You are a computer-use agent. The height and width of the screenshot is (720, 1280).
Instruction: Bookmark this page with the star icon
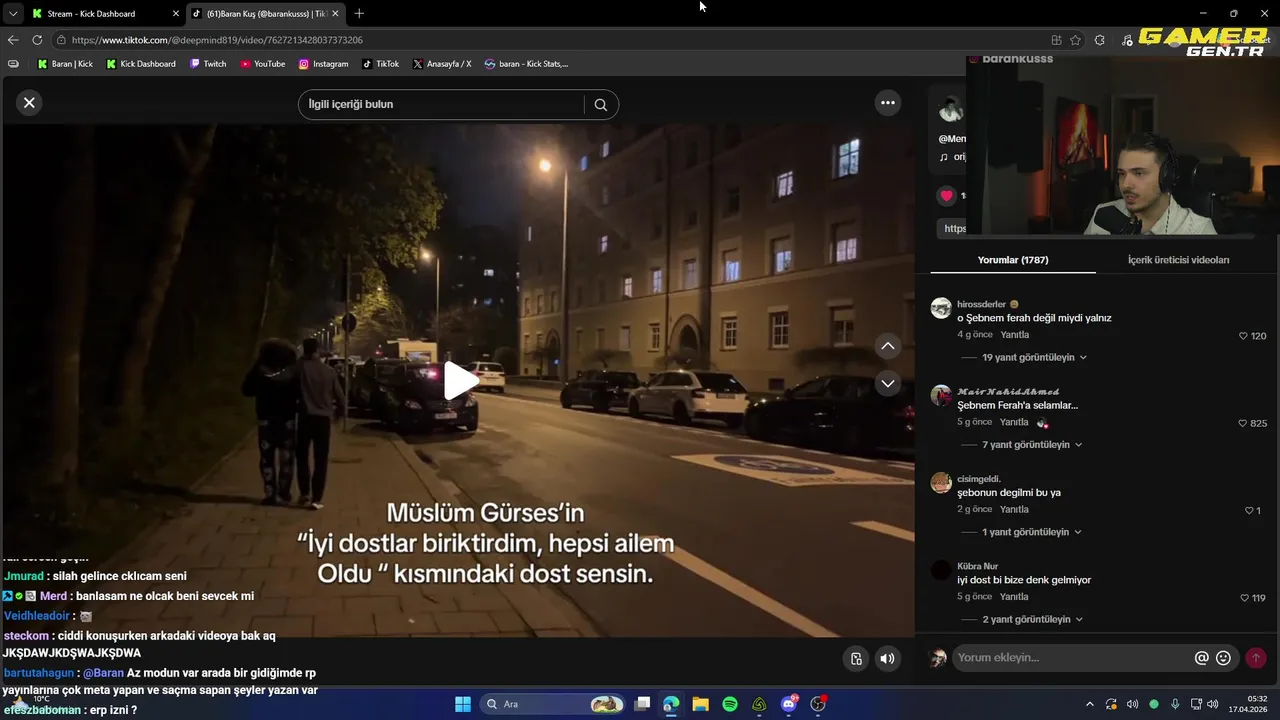[1076, 40]
